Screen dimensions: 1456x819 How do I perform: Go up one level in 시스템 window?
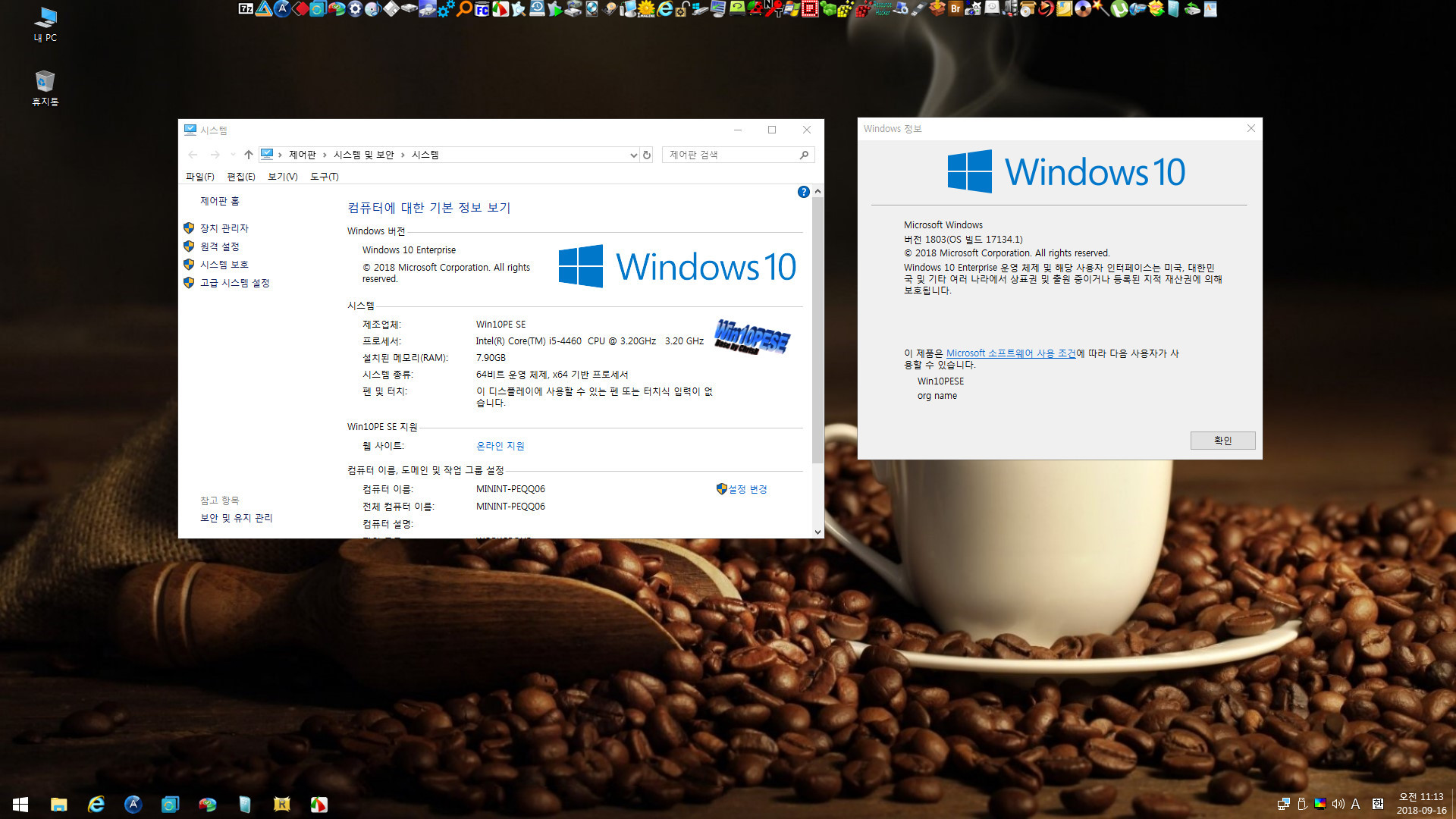tap(248, 155)
